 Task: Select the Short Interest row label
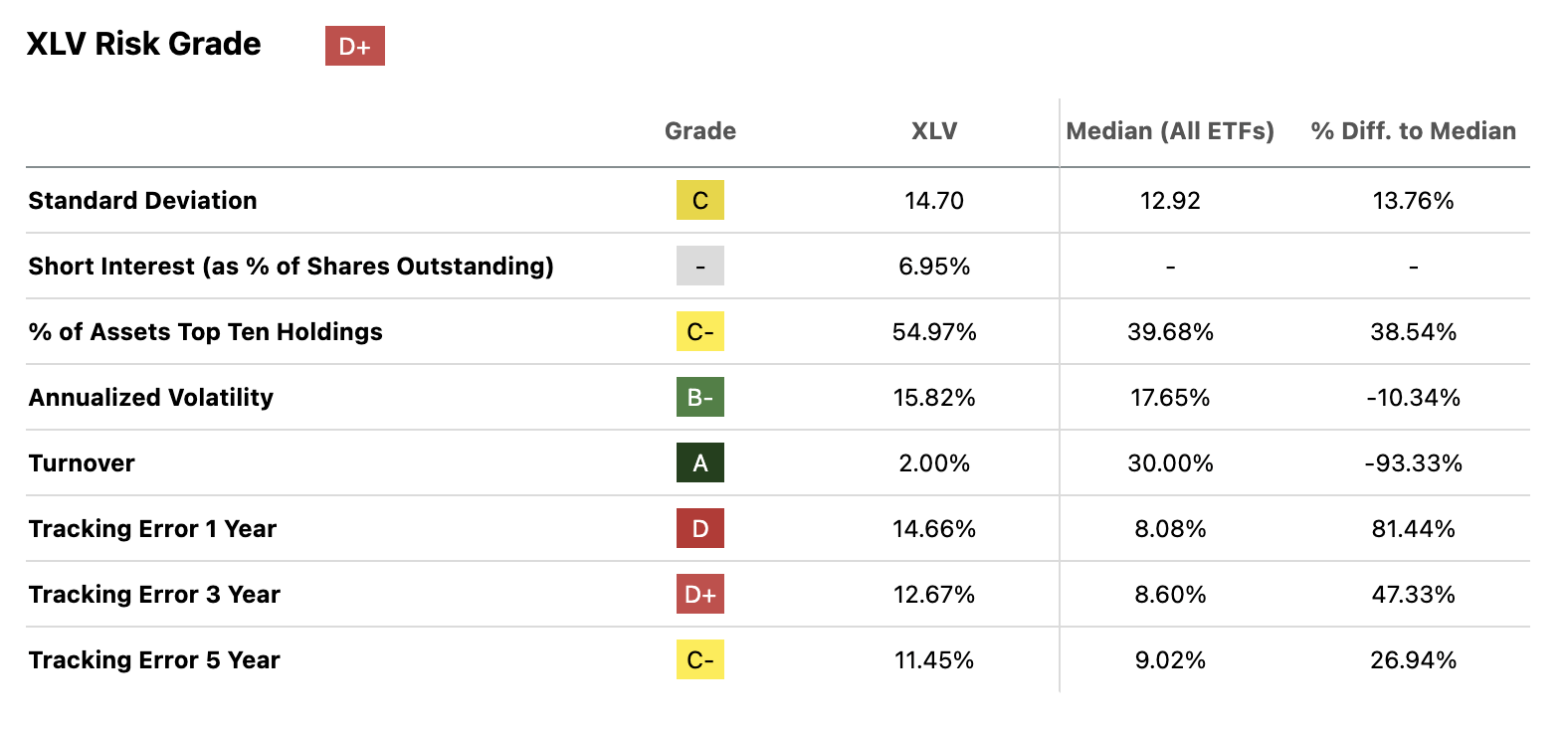[x=291, y=267]
